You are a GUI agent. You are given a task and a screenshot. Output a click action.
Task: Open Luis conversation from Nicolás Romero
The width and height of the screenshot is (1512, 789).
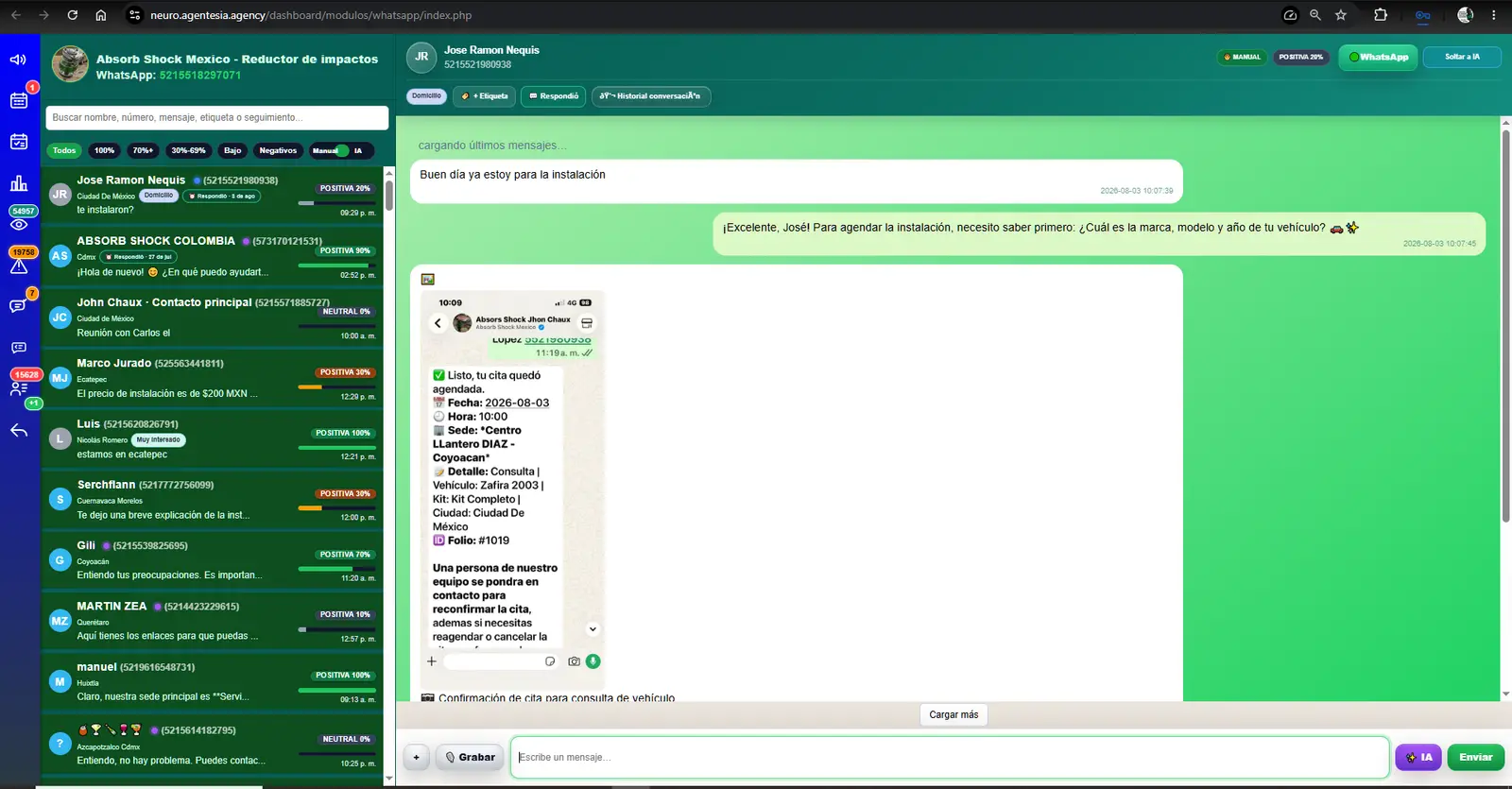[x=213, y=439]
